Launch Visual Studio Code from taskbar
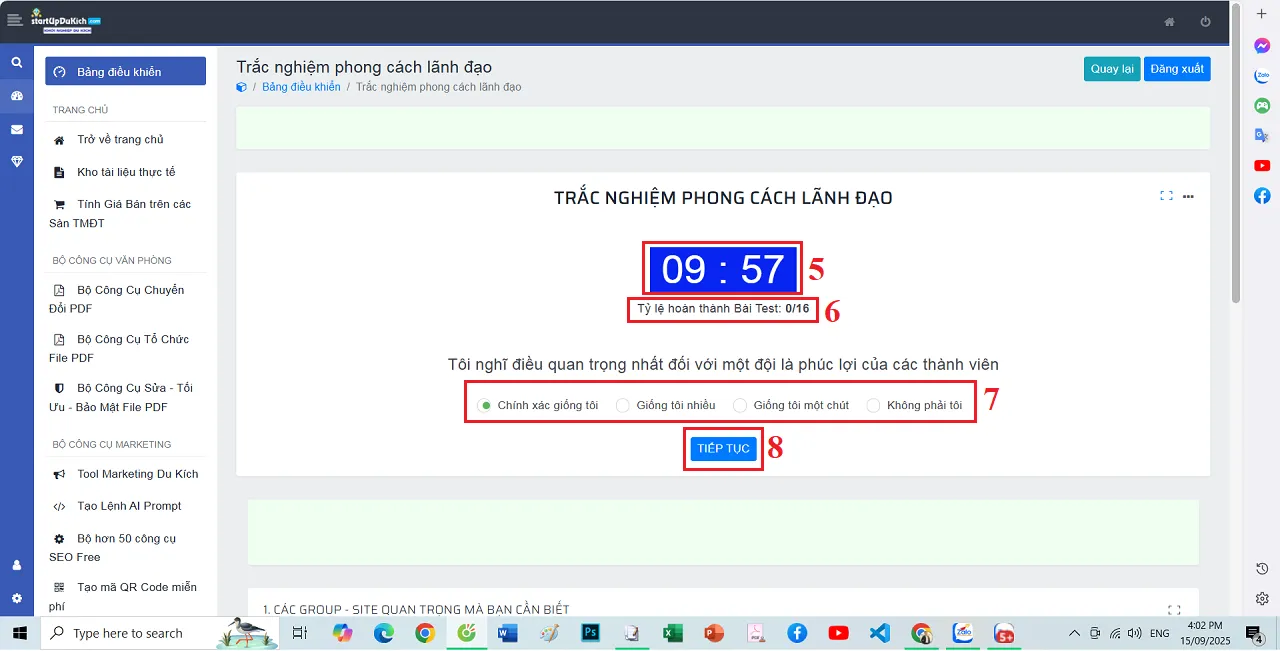 click(x=880, y=633)
